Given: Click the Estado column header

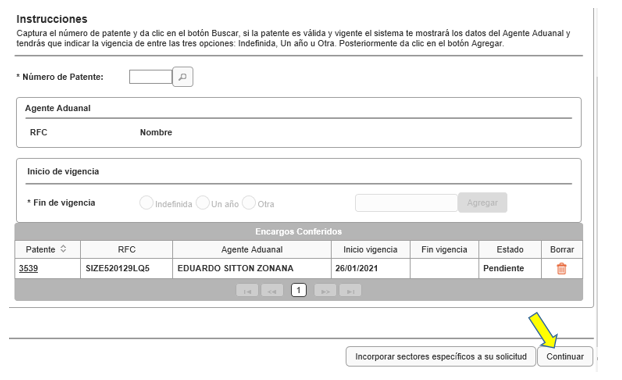Looking at the screenshot, I should click(510, 249).
